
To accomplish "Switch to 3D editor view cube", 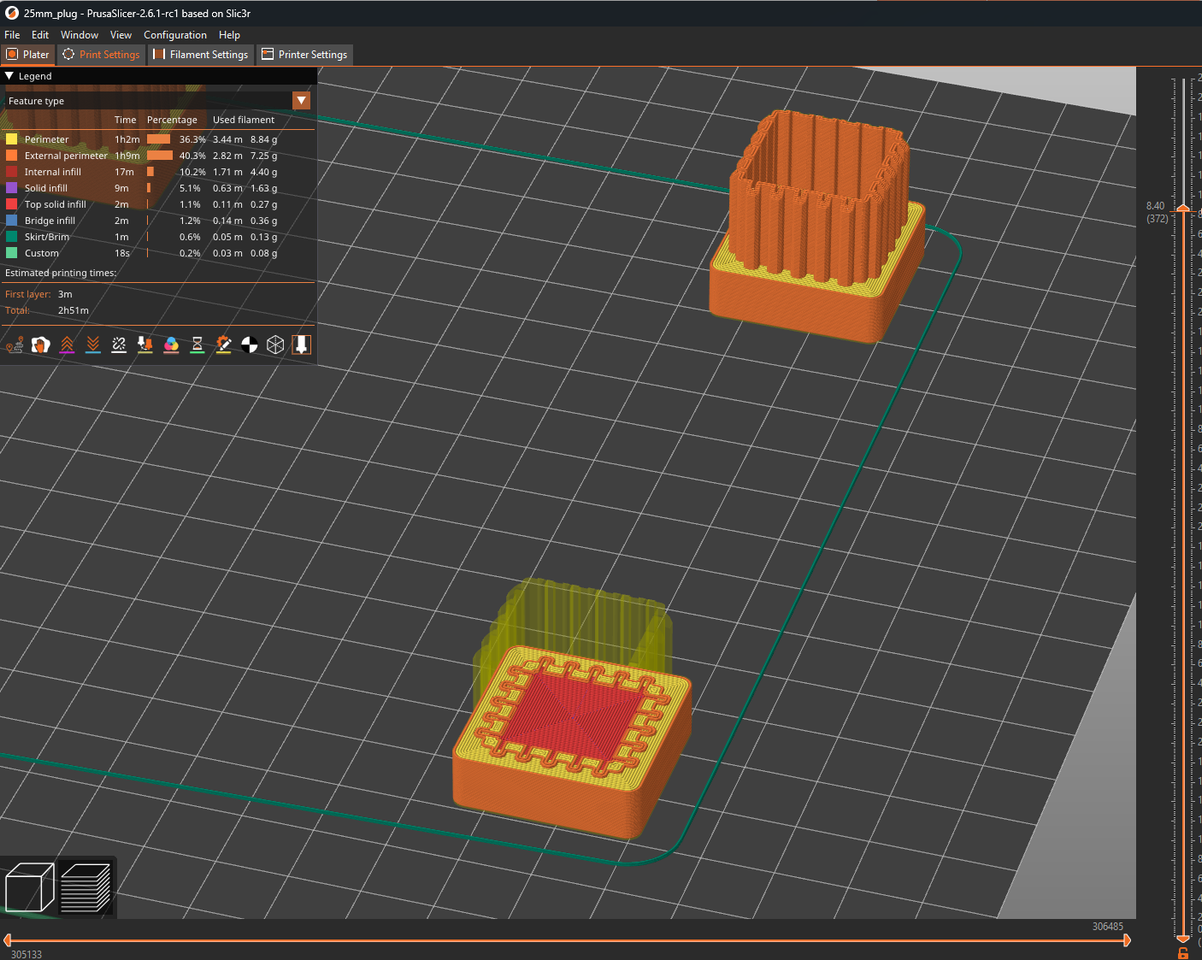I will pyautogui.click(x=30, y=887).
